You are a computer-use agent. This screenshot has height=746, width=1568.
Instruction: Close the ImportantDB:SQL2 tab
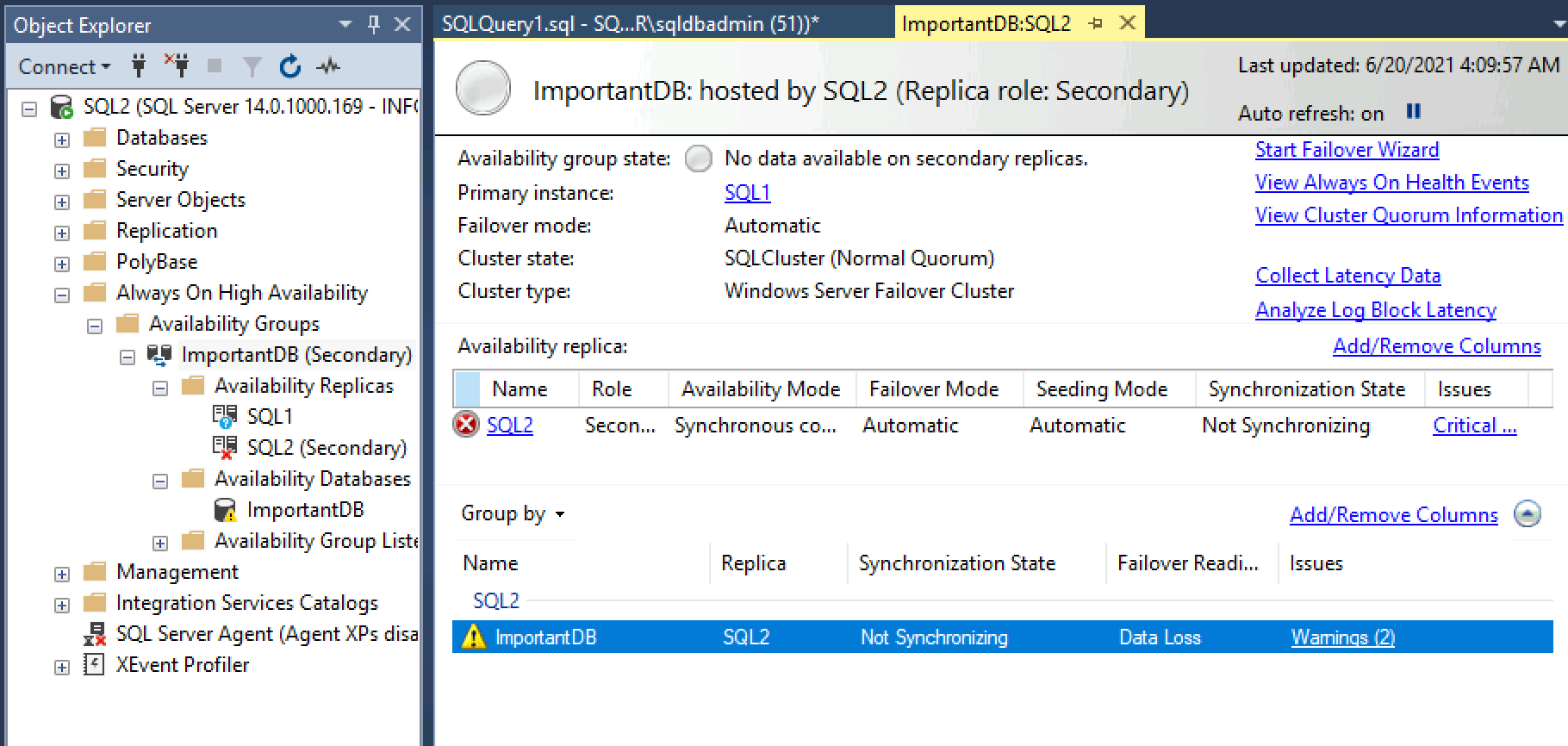click(x=1127, y=23)
